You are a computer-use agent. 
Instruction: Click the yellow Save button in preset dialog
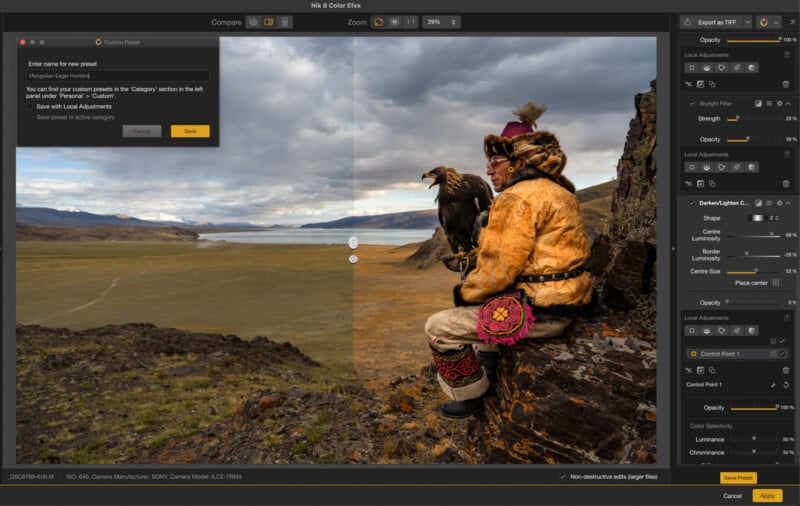tap(190, 131)
